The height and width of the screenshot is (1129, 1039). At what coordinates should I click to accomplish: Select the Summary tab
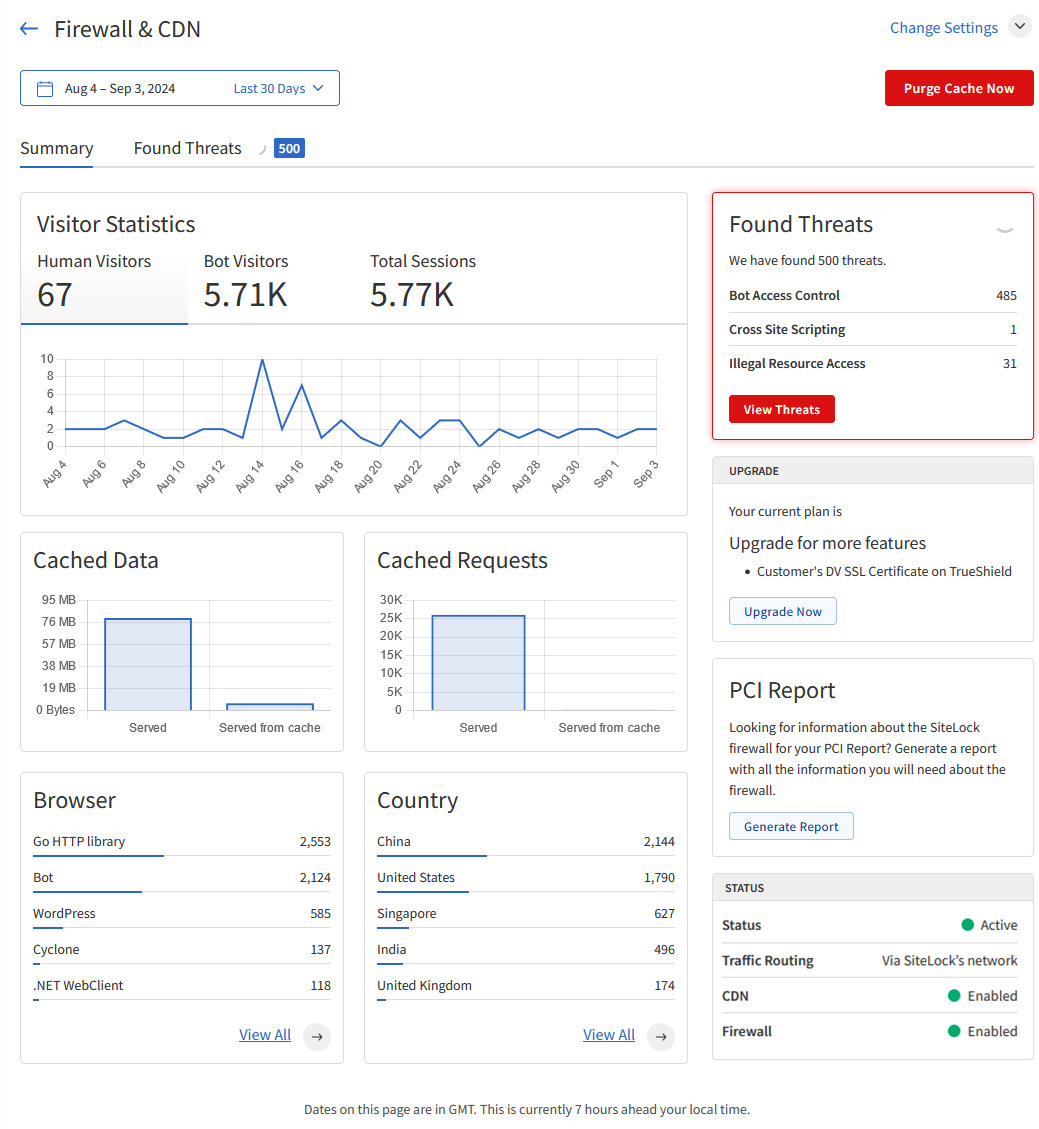tap(57, 148)
